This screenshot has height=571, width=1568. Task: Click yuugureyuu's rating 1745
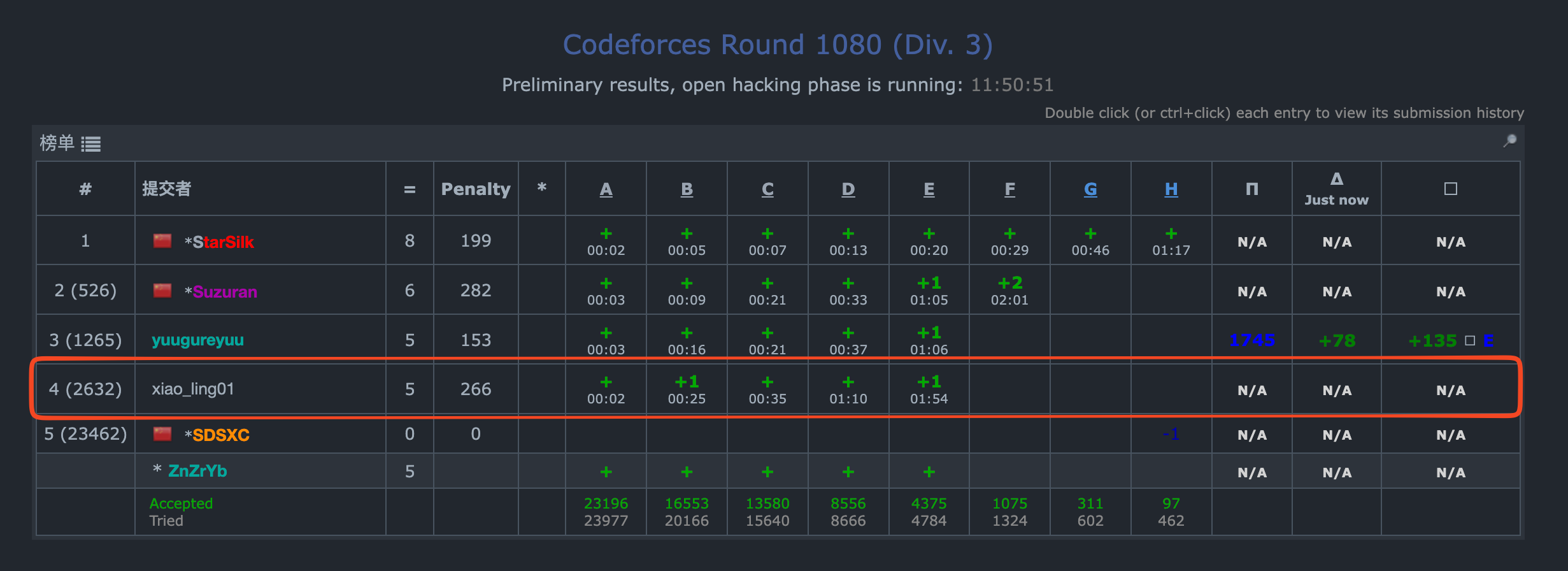click(1251, 341)
